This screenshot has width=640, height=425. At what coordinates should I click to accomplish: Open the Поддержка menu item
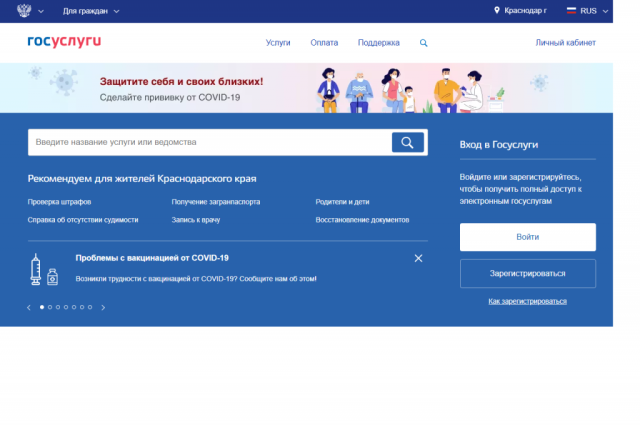point(378,43)
